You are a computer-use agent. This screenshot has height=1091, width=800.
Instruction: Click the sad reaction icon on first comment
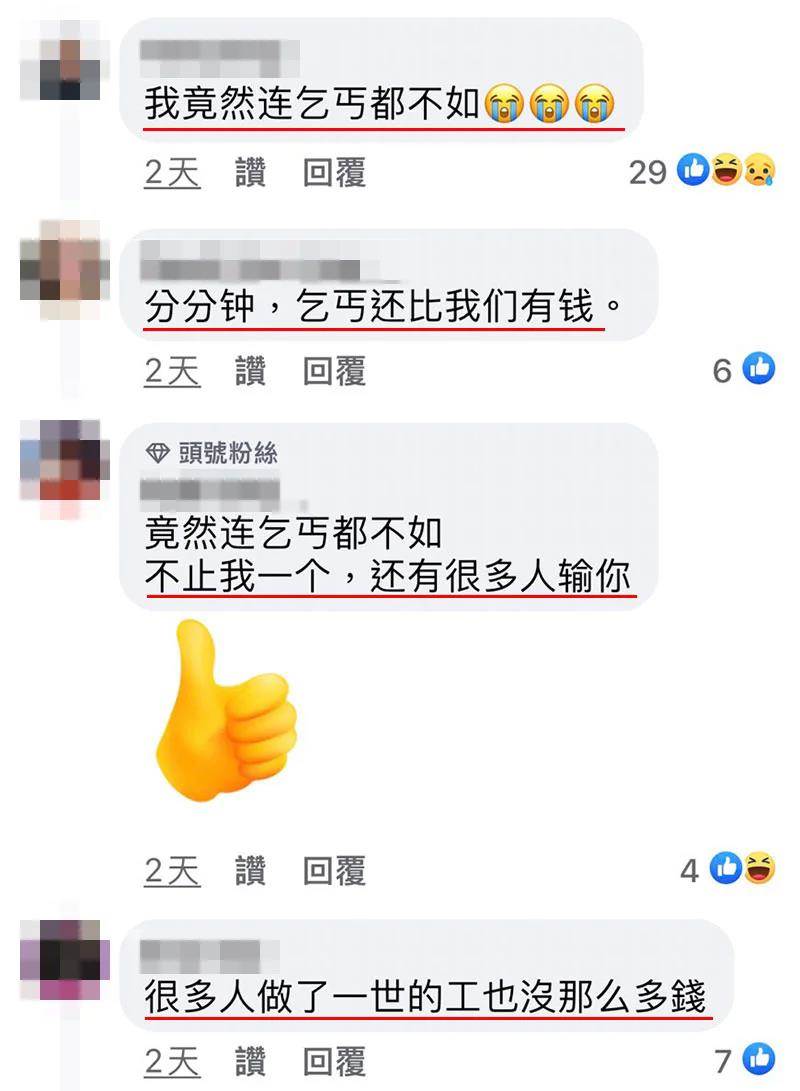coord(759,170)
